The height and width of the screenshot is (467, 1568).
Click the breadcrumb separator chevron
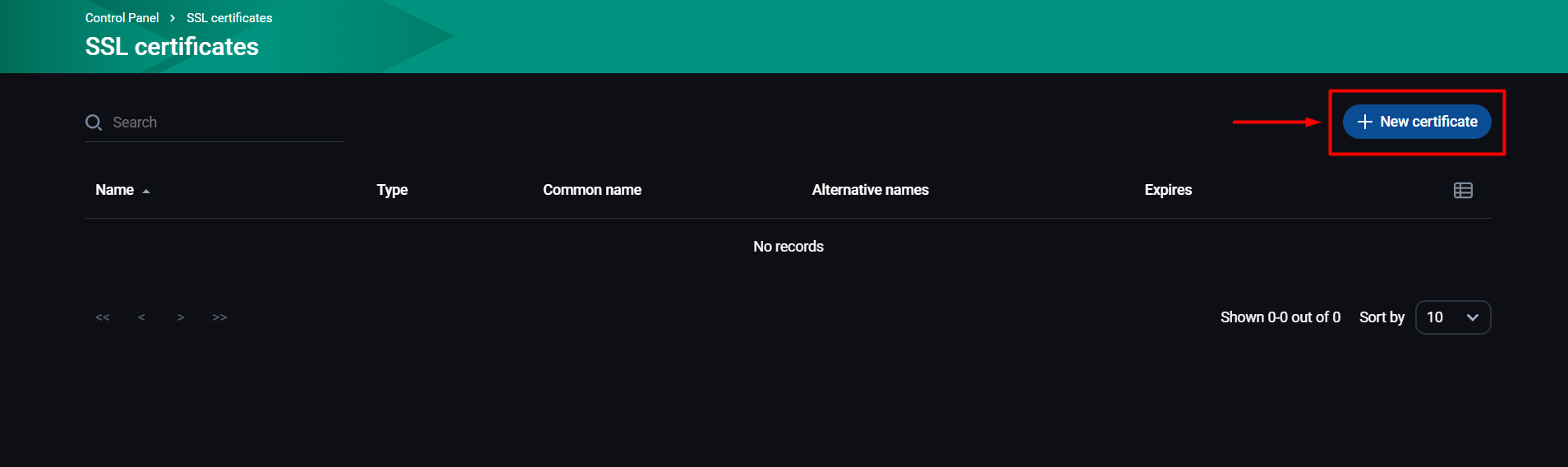pyautogui.click(x=172, y=18)
